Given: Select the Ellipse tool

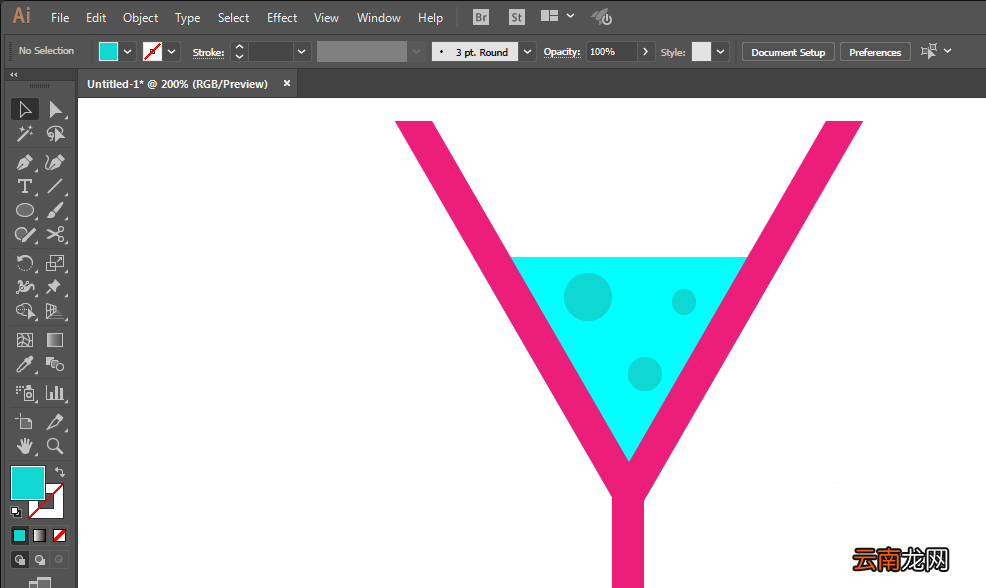Looking at the screenshot, I should [x=25, y=210].
